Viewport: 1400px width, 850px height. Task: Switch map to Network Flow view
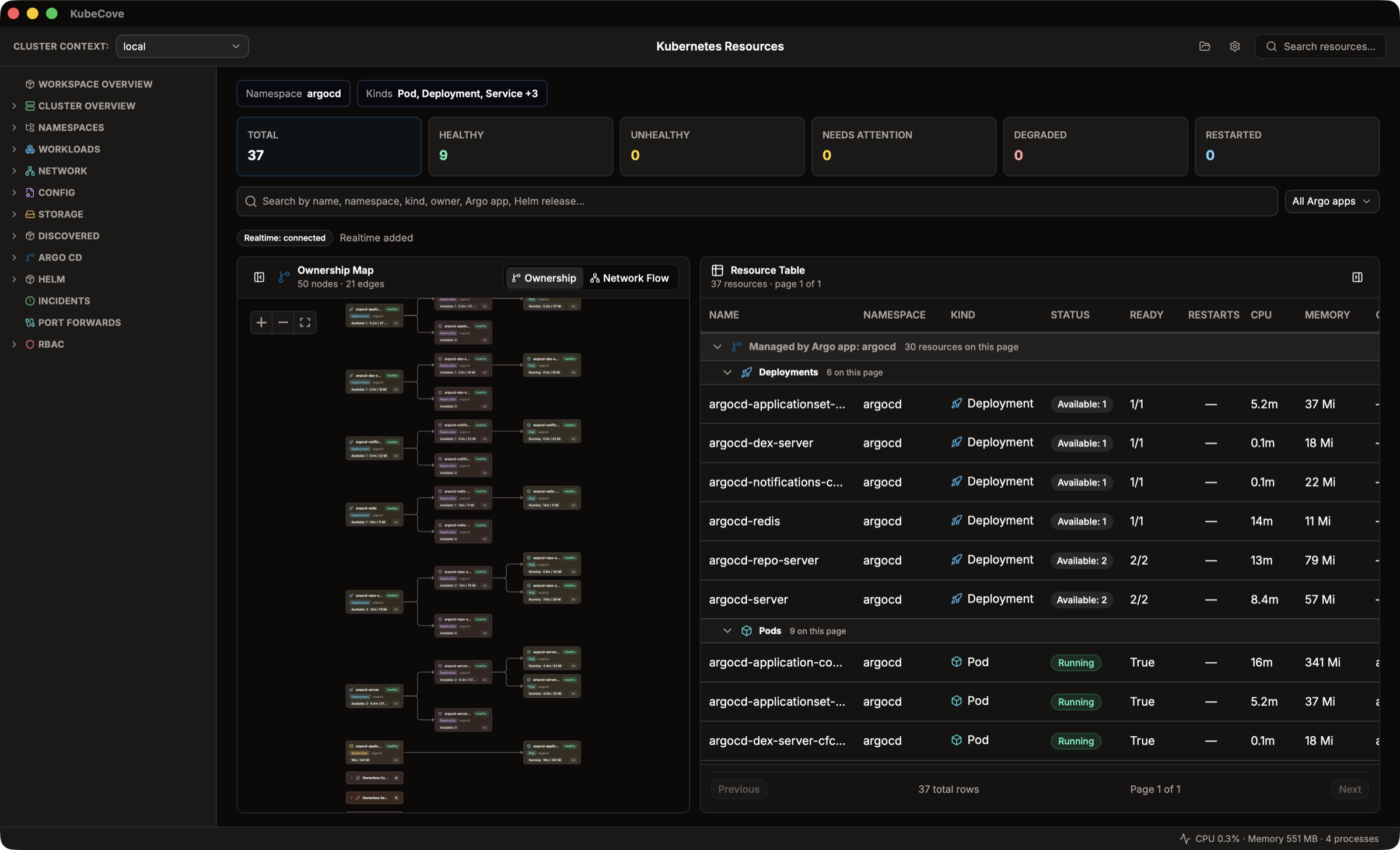629,278
